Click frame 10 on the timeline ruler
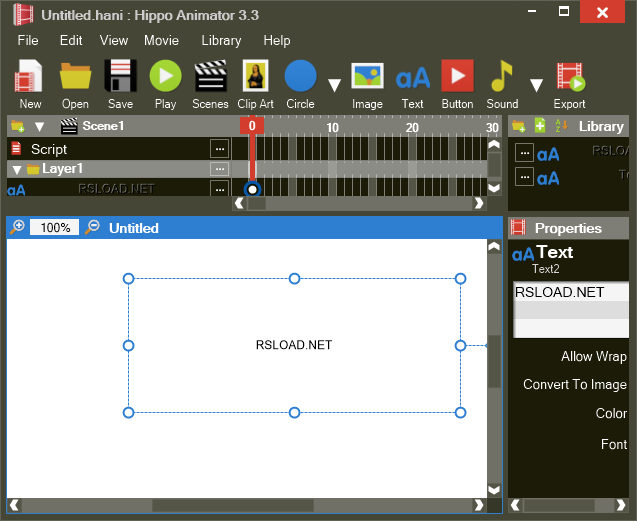This screenshot has height=521, width=637. (332, 128)
